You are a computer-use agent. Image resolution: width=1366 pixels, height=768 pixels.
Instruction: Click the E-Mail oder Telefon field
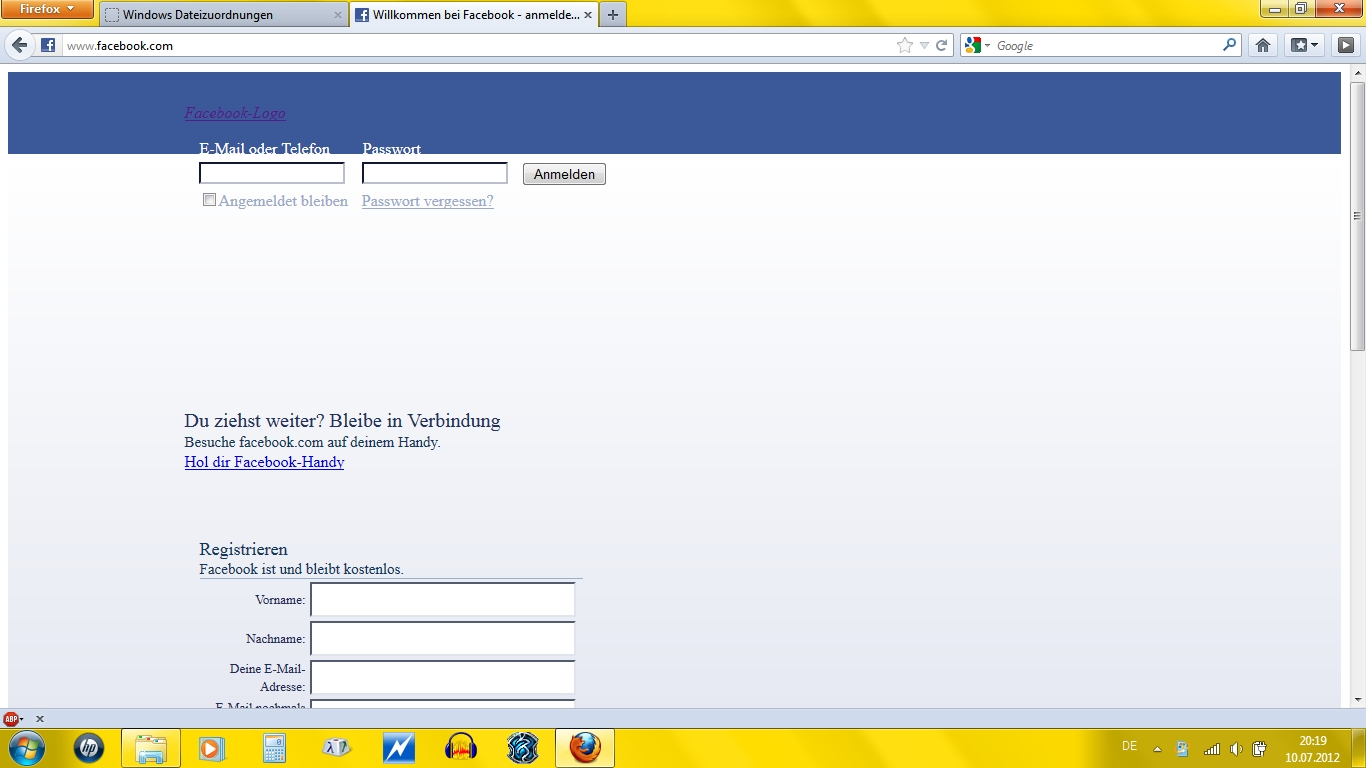click(272, 173)
